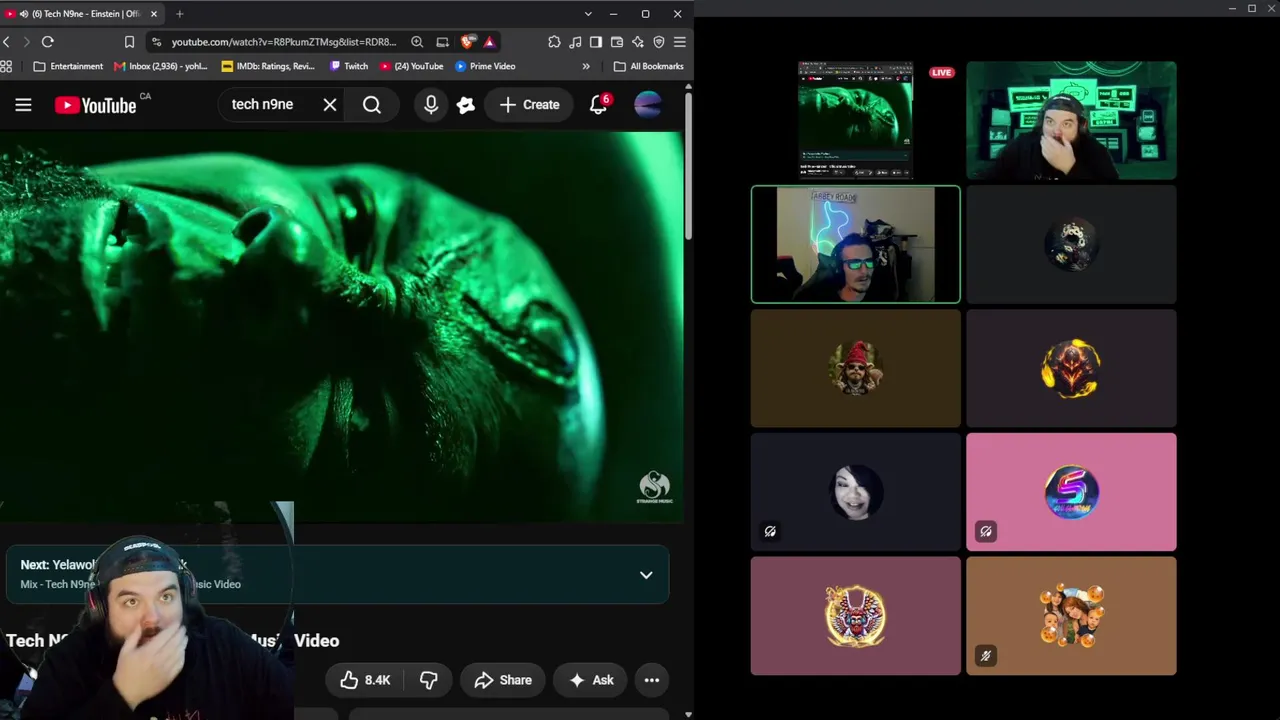
Task: Open the browser extensions puzzle icon
Action: [x=554, y=42]
